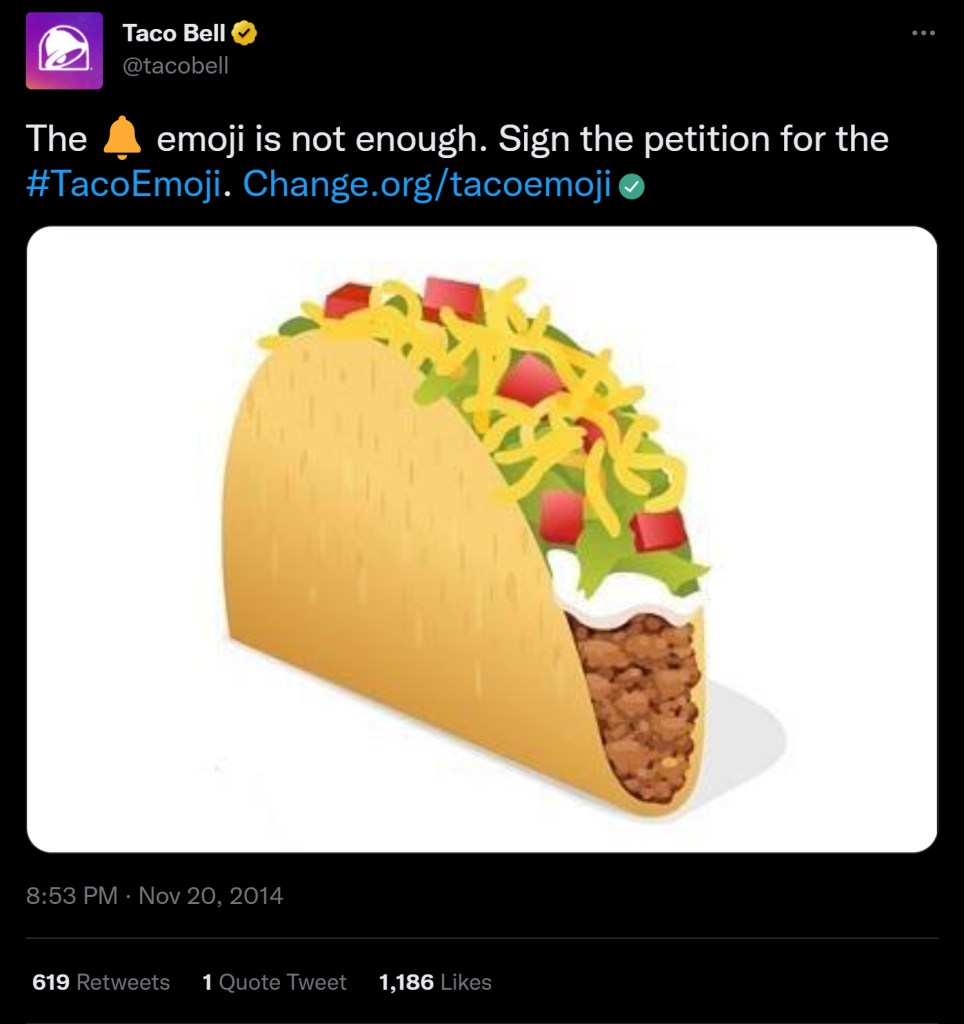
Task: Click the Nov 20, 2014 date
Action: 211,895
